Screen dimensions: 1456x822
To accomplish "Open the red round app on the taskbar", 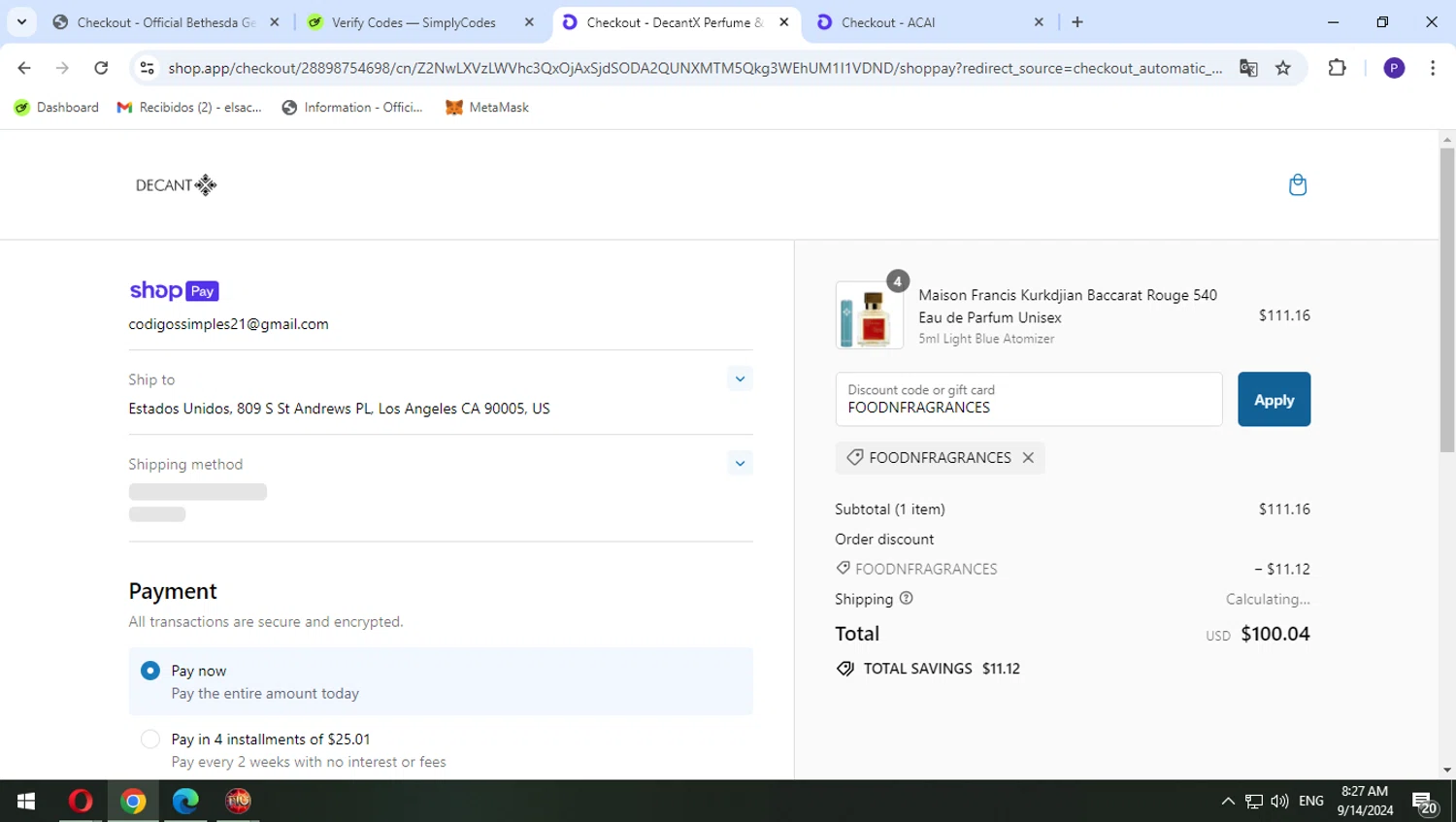I will [238, 801].
